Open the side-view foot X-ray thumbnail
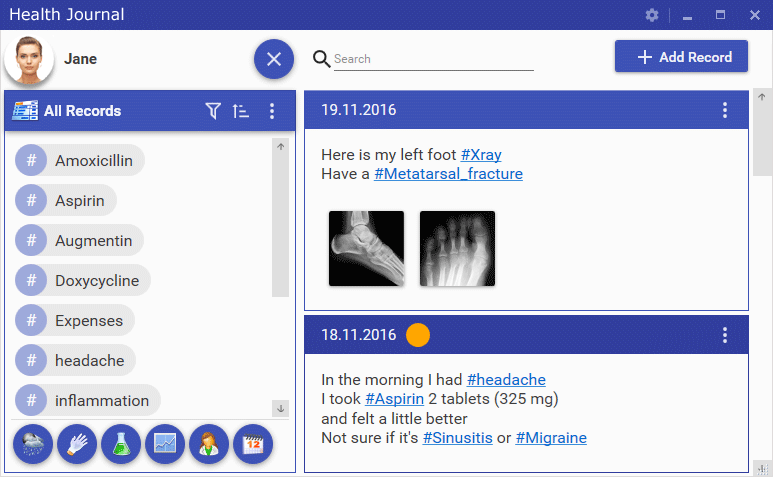The height and width of the screenshot is (477, 773). (367, 248)
